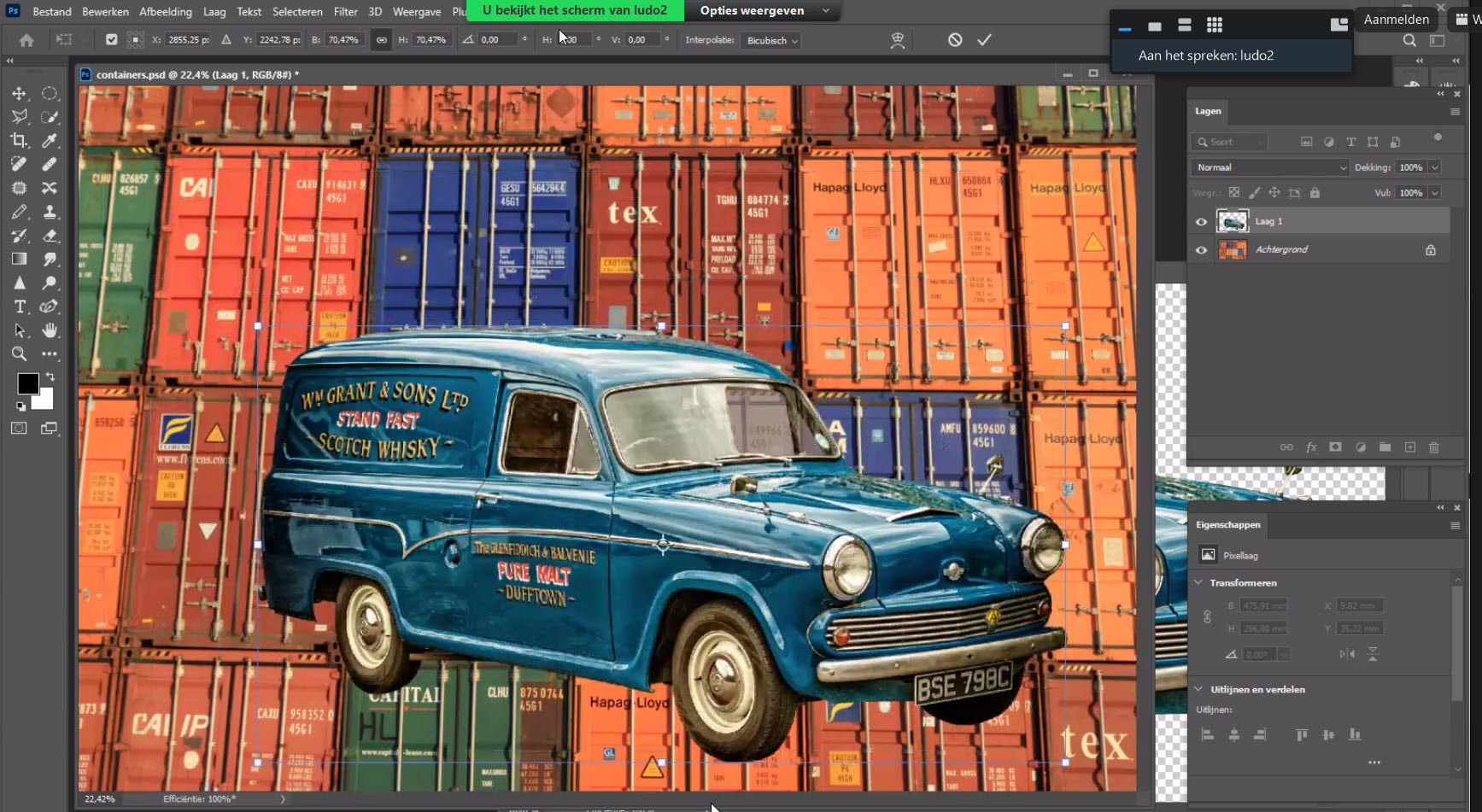1482x812 pixels.
Task: Open the Bewerken menu
Action: (x=105, y=12)
